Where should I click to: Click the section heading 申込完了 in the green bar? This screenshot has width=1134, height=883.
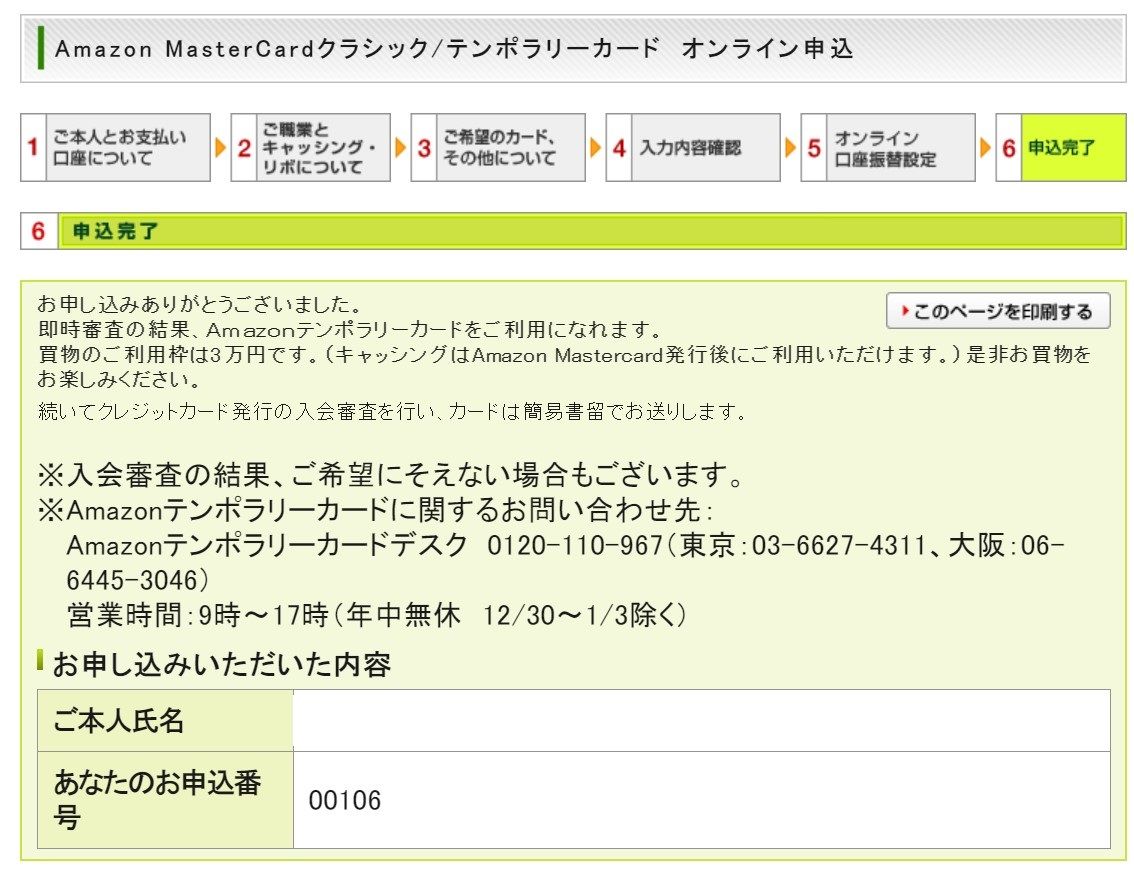pos(116,231)
